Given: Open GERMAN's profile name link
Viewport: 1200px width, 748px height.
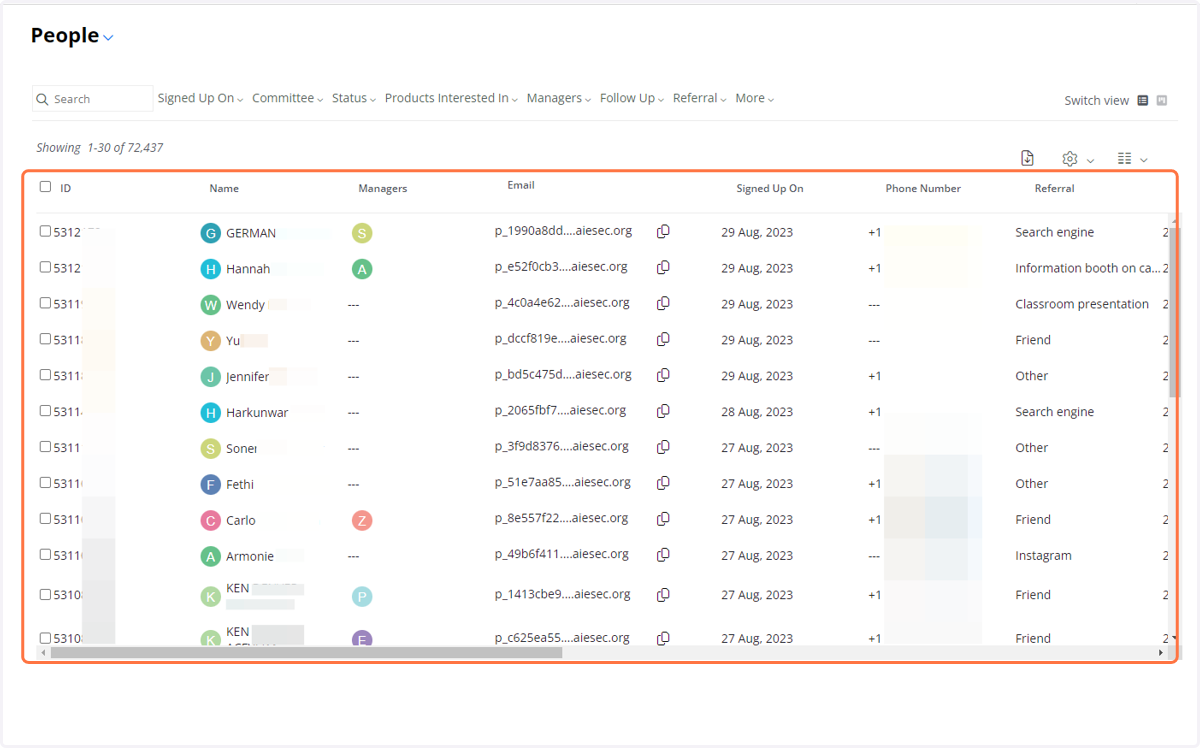Looking at the screenshot, I should pos(251,233).
